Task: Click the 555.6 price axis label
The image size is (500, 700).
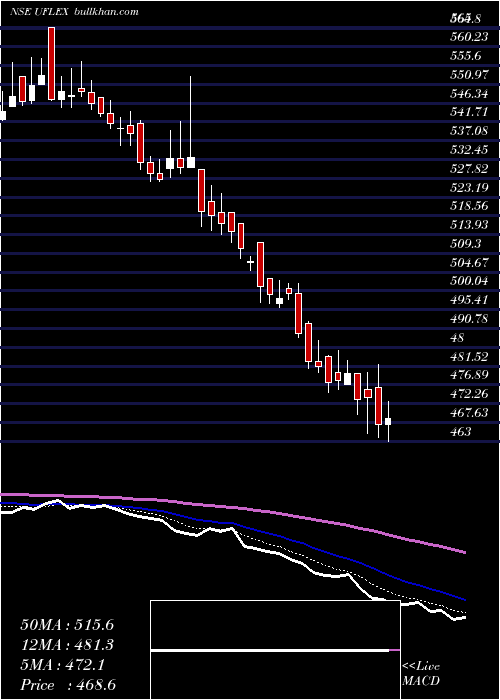Action: click(465, 56)
